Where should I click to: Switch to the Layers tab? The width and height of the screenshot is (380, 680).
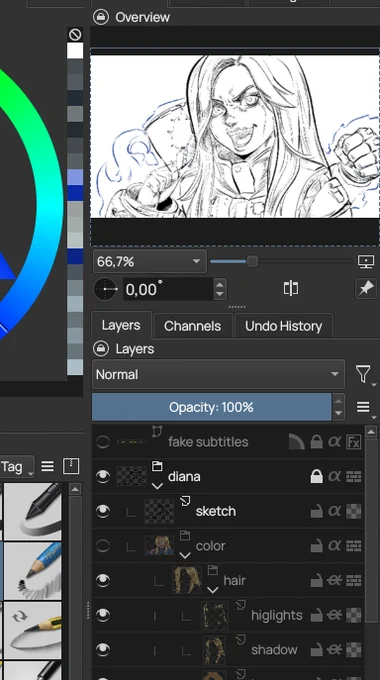point(121,325)
